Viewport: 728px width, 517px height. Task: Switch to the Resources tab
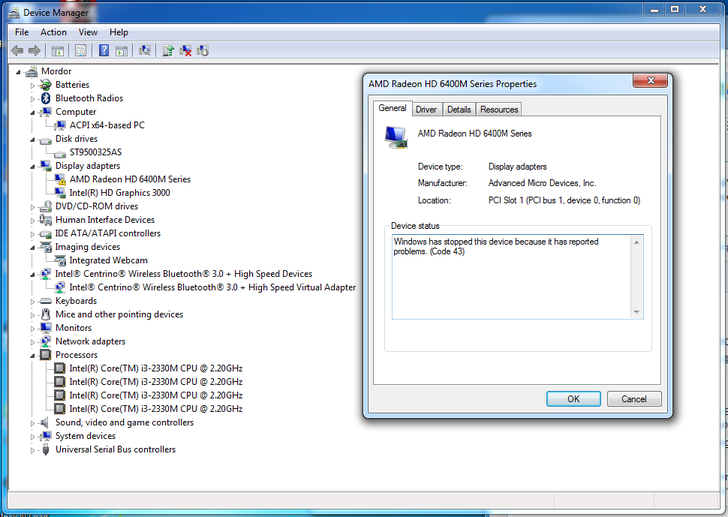click(499, 110)
